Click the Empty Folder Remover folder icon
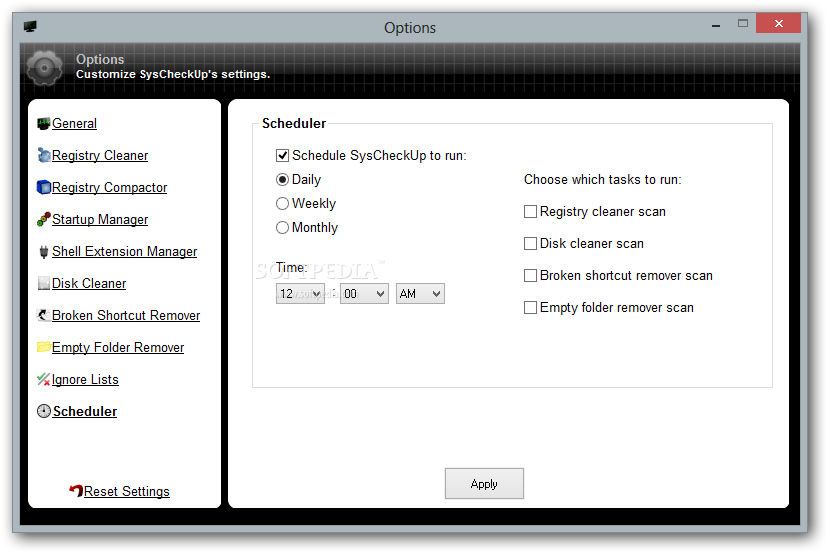 coord(43,347)
